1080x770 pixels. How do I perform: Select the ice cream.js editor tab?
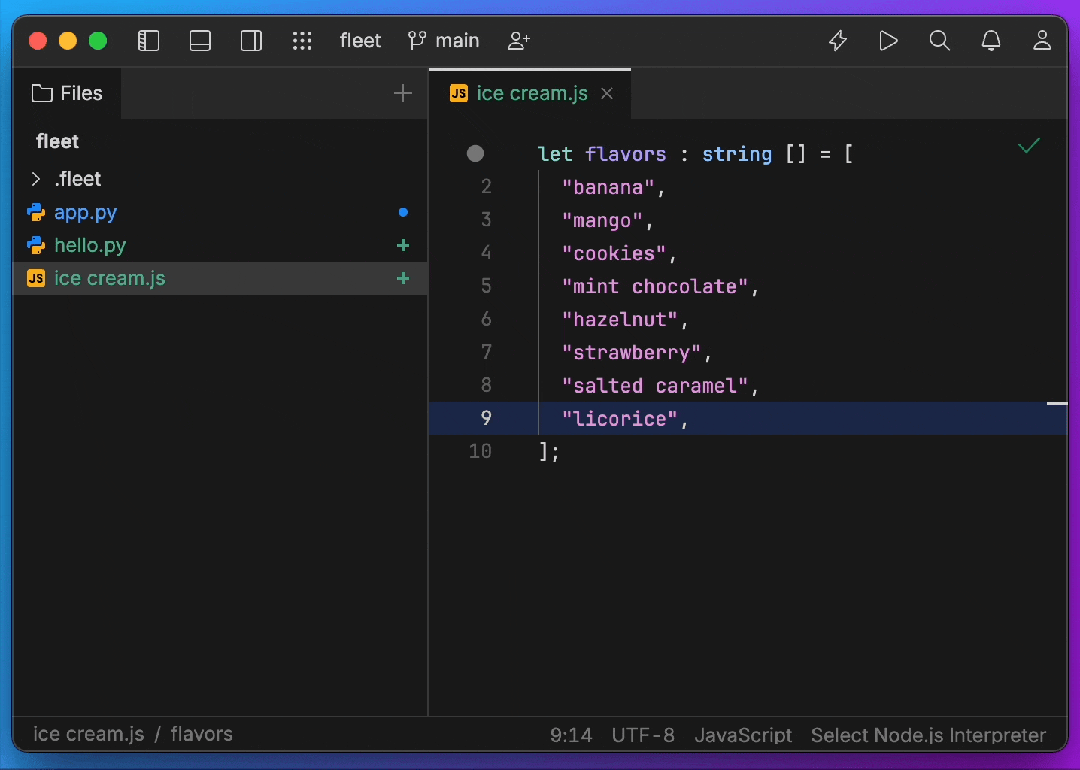pos(531,94)
